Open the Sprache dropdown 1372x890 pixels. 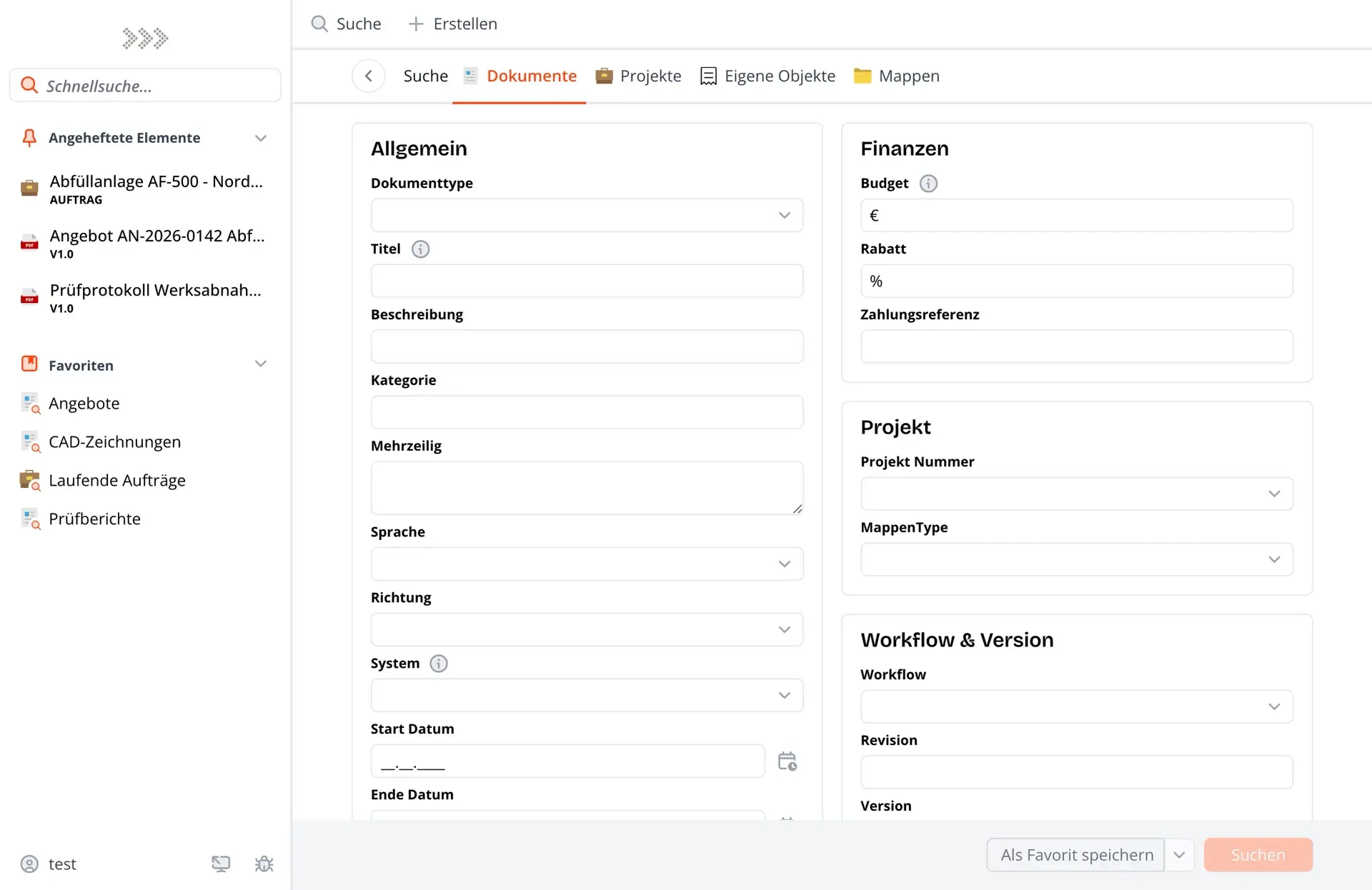coord(587,564)
